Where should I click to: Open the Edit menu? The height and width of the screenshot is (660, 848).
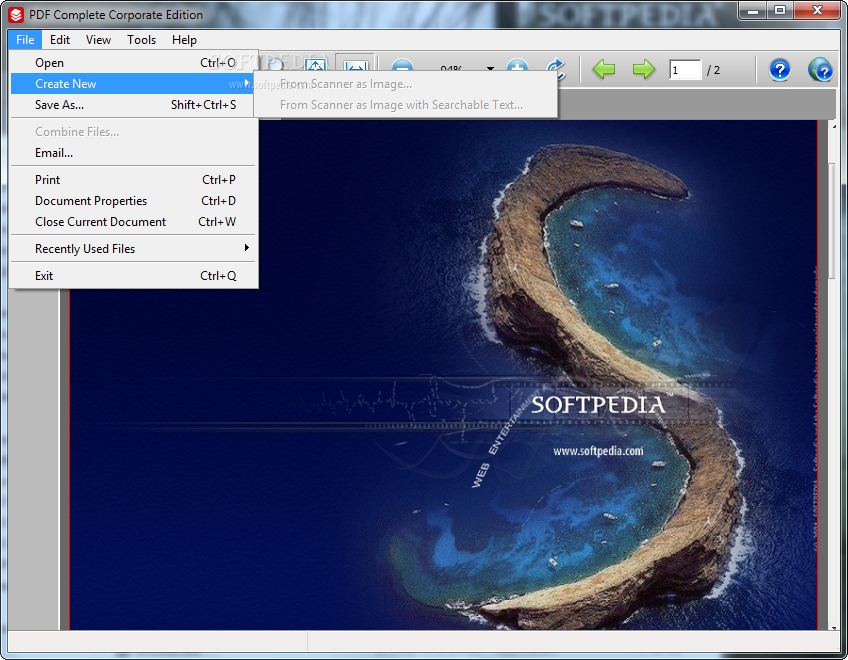click(59, 39)
